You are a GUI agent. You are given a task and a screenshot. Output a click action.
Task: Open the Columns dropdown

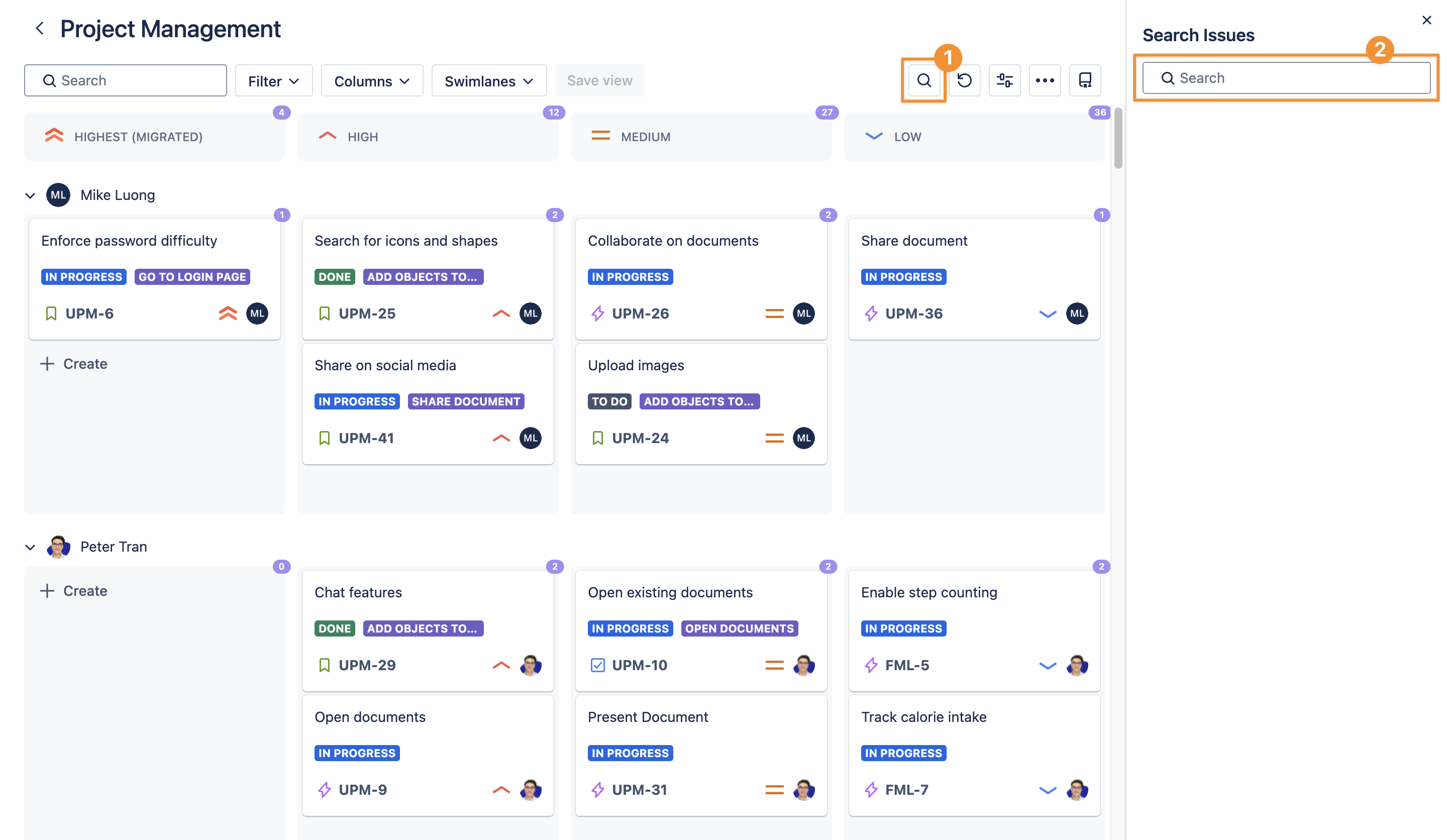[371, 81]
